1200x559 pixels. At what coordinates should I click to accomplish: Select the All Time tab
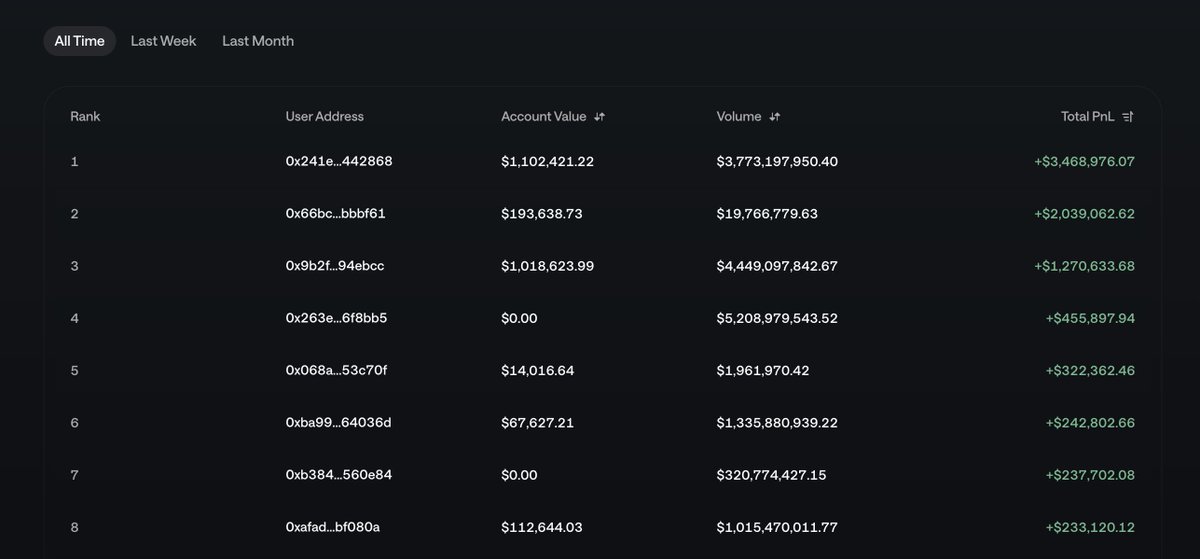click(79, 41)
